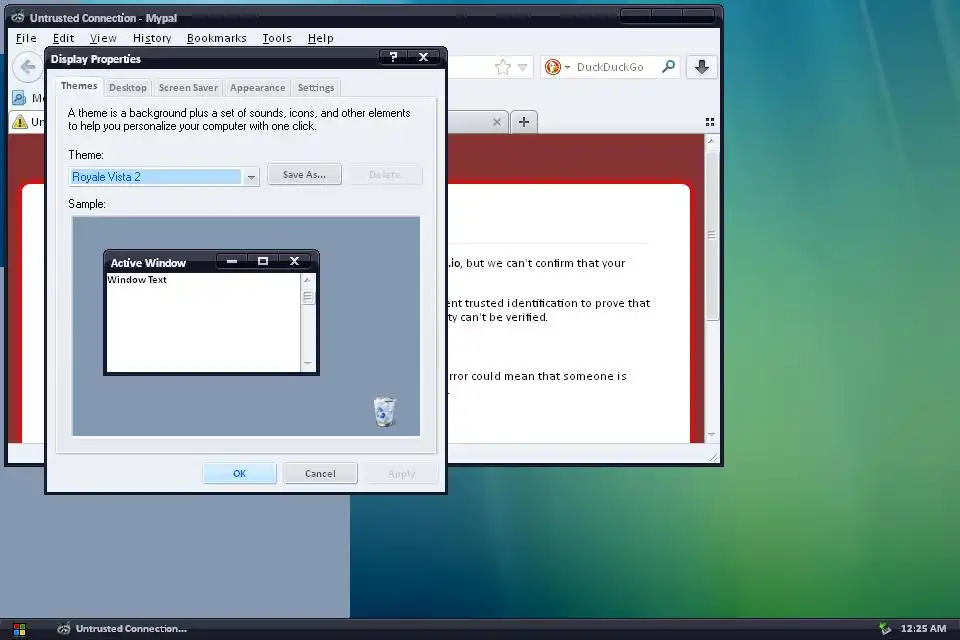Select the Themes tab
Screen dimensions: 960x640
pyautogui.click(x=79, y=86)
